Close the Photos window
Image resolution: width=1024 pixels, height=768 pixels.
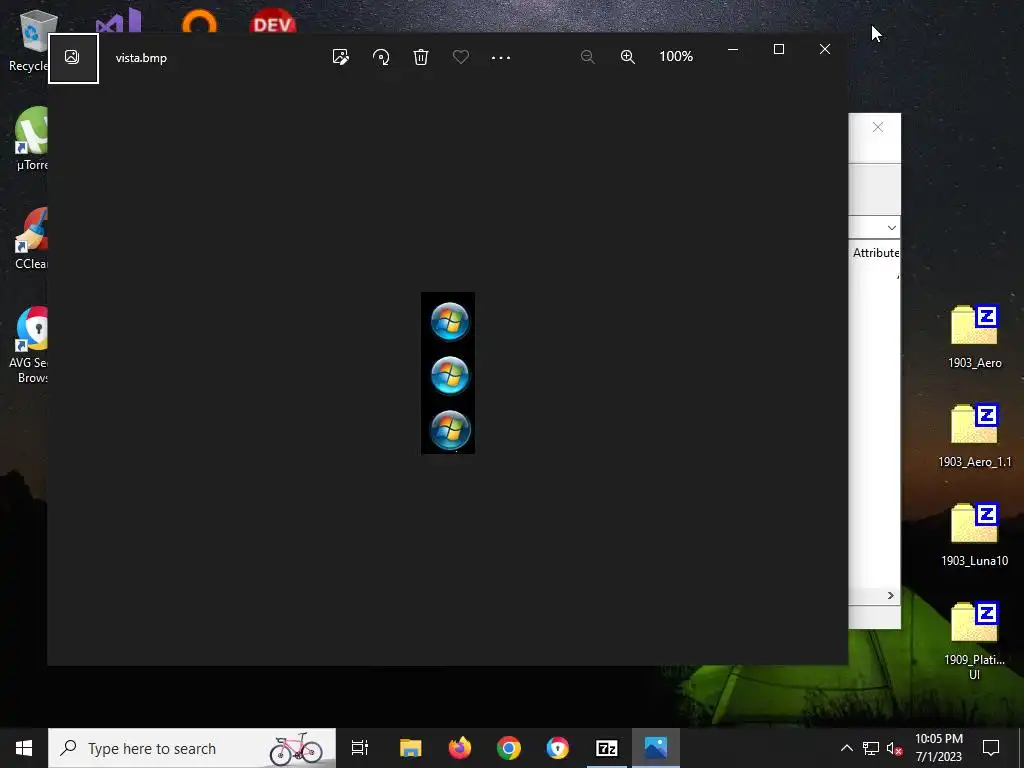point(825,50)
